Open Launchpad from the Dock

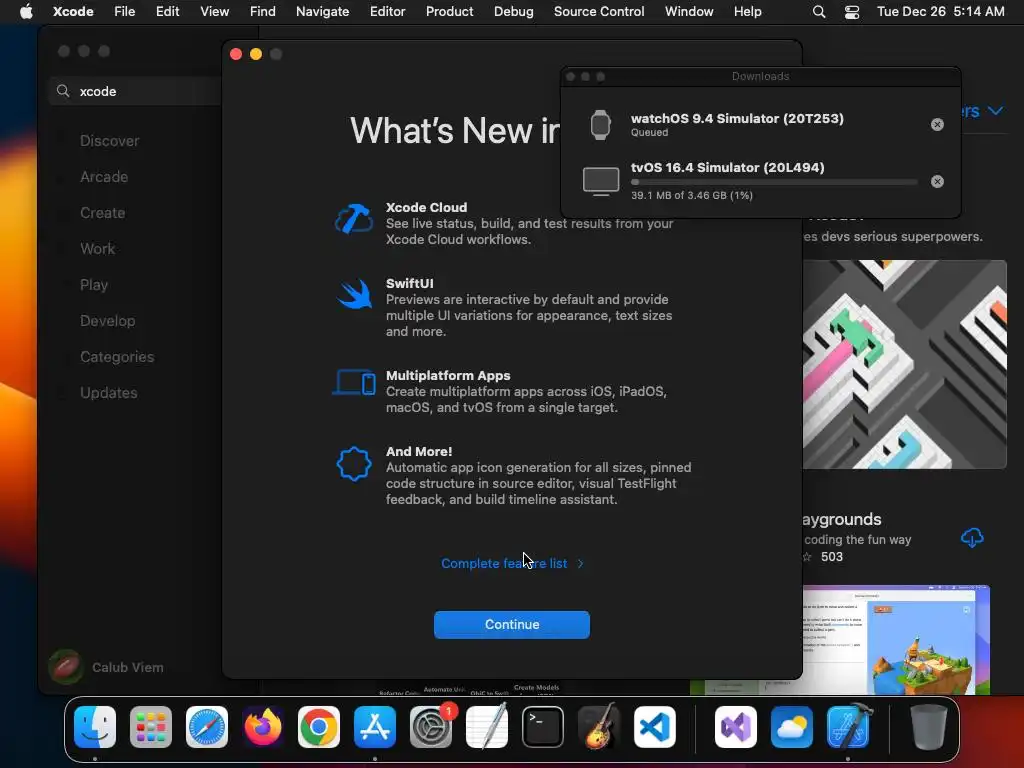click(x=151, y=727)
